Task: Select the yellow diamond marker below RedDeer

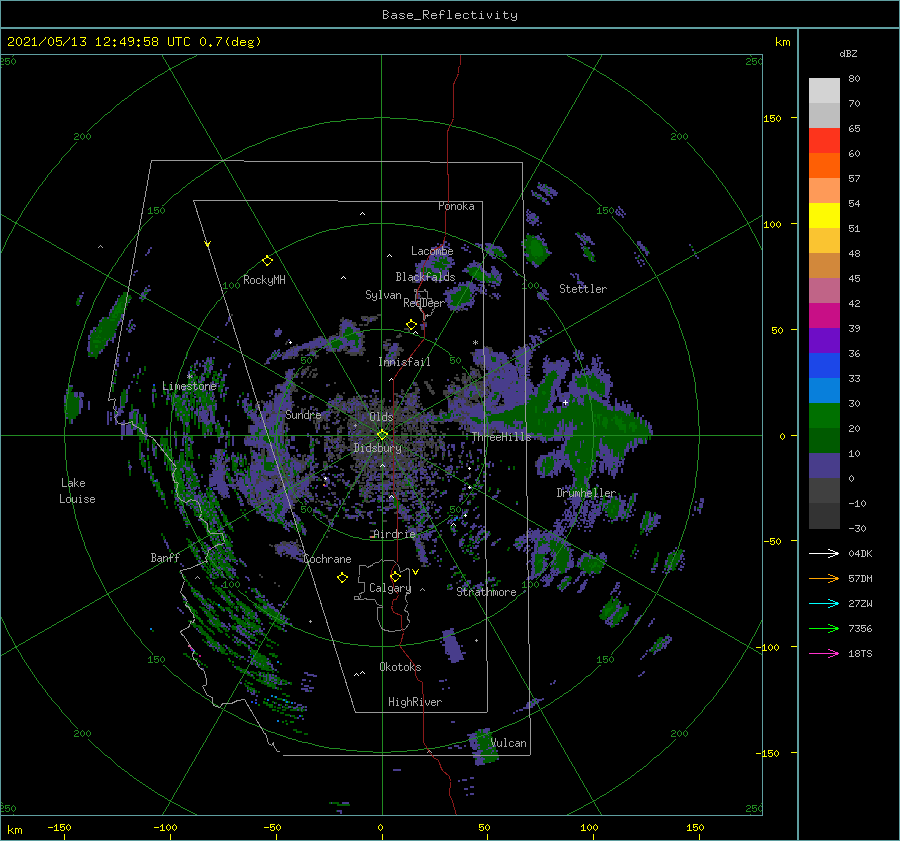Action: click(411, 325)
